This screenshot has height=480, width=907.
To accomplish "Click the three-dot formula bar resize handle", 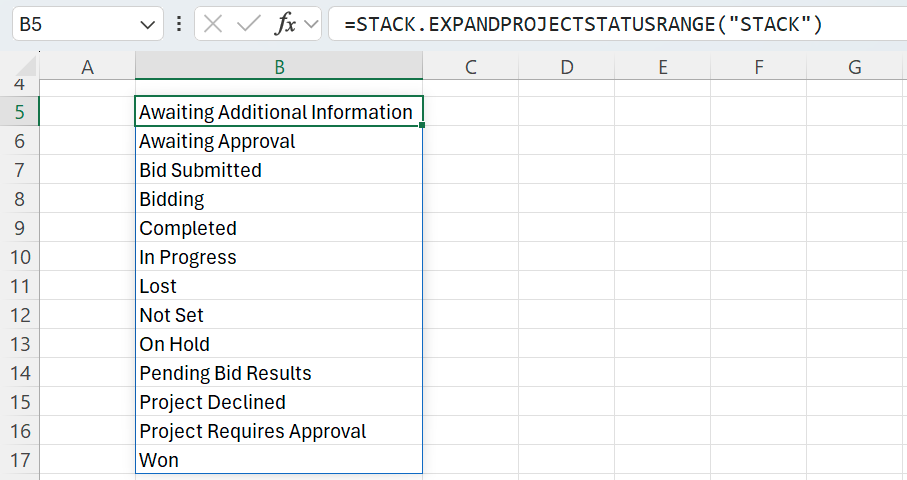I will (x=179, y=24).
